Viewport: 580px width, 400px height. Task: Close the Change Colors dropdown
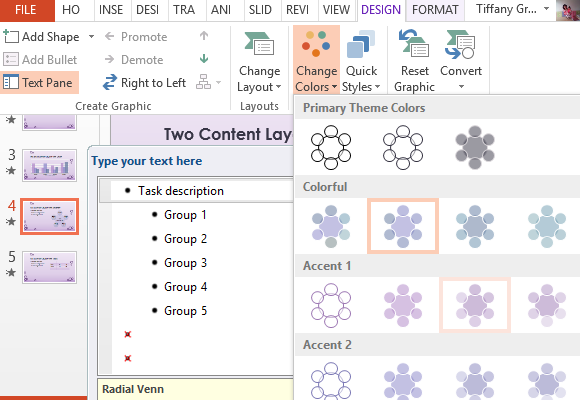click(x=316, y=61)
